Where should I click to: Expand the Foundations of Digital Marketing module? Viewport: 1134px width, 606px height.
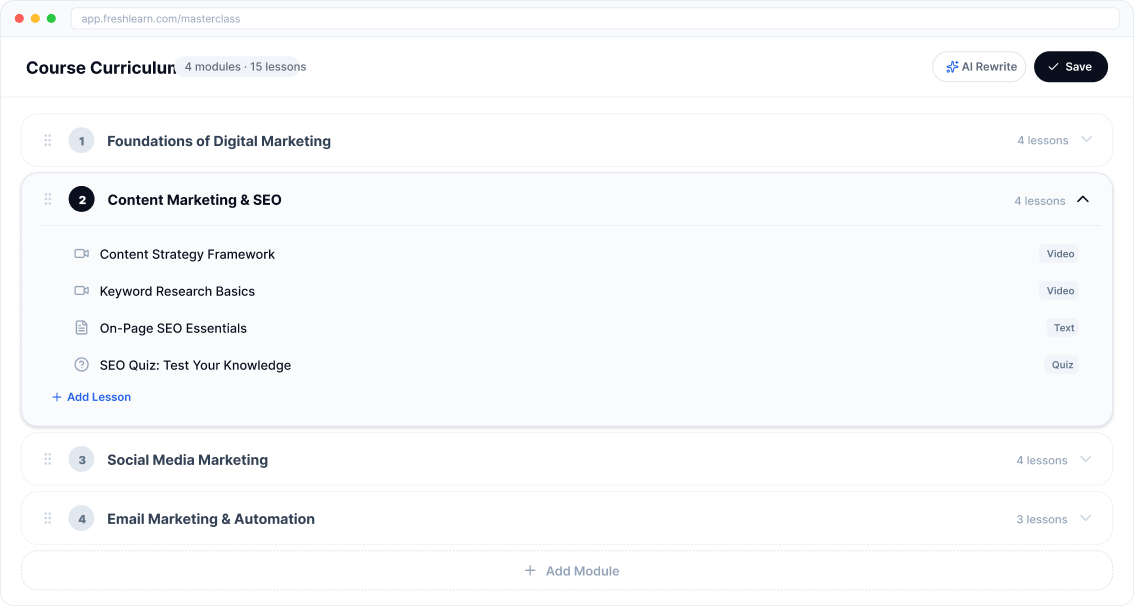pyautogui.click(x=1086, y=140)
